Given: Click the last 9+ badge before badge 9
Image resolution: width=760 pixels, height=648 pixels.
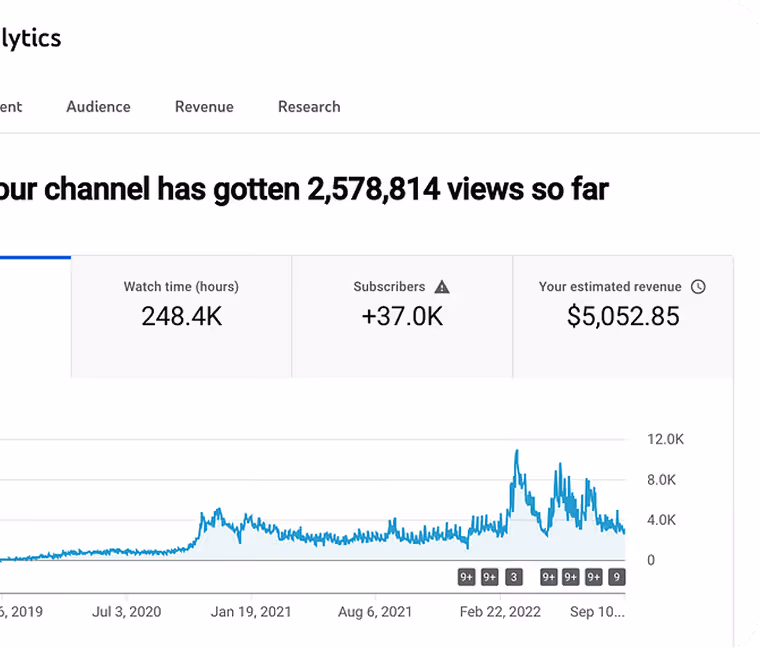Looking at the screenshot, I should 593,577.
